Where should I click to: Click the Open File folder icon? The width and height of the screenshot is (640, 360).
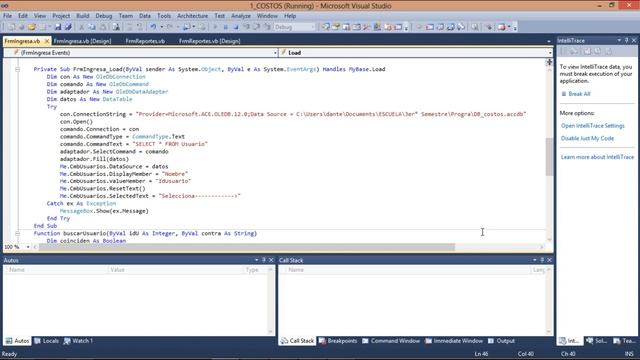[x=32, y=27]
